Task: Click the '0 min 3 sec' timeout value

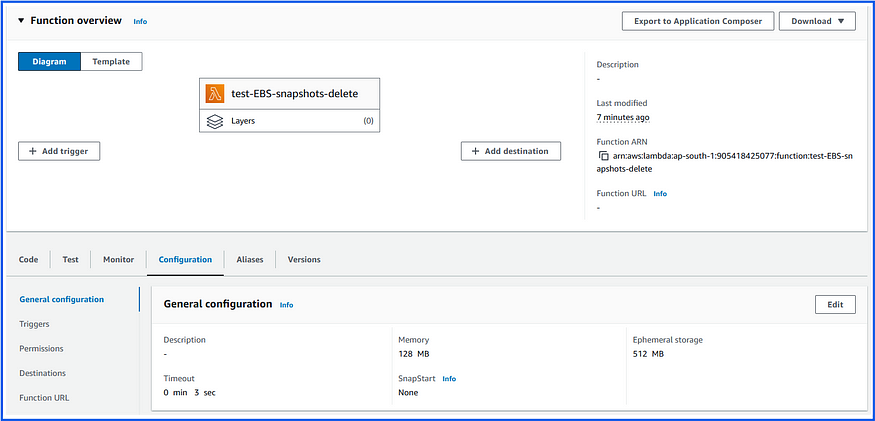Action: click(189, 393)
